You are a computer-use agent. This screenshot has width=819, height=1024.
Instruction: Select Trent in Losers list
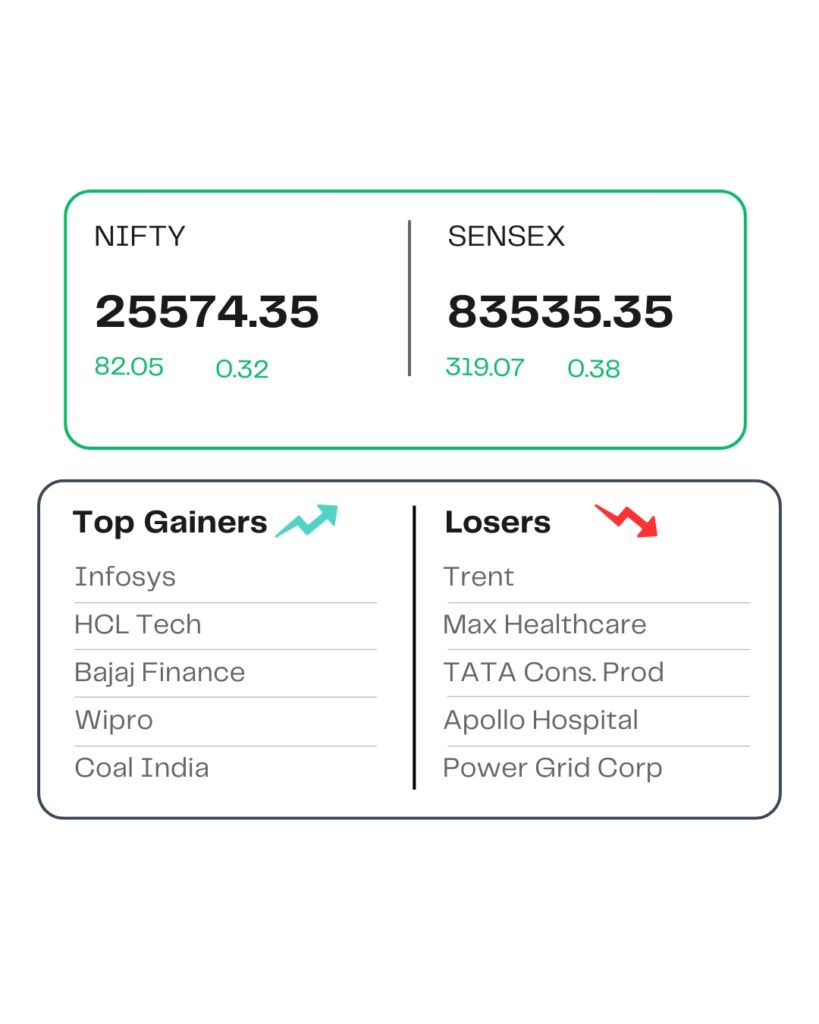[x=479, y=577]
